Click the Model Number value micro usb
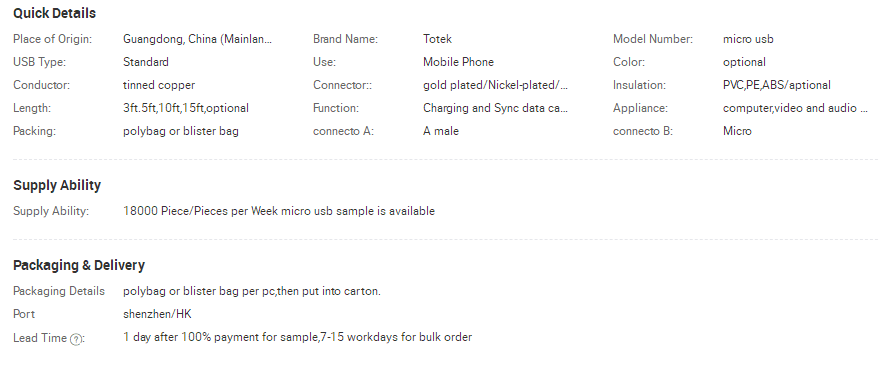This screenshot has height=366, width=879. point(748,39)
